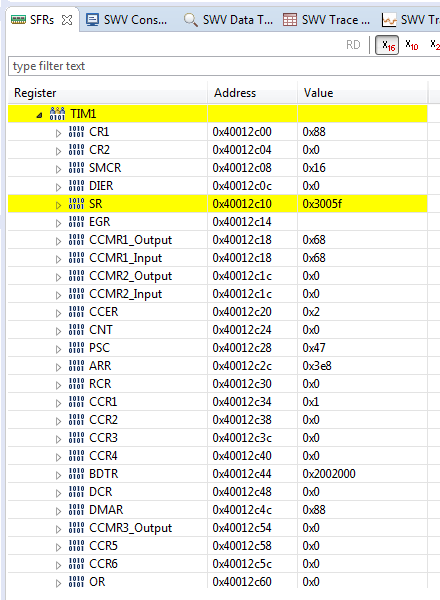Image resolution: width=440 pixels, height=600 pixels.
Task: Select hexadecimal X16 number format
Action: click(387, 45)
